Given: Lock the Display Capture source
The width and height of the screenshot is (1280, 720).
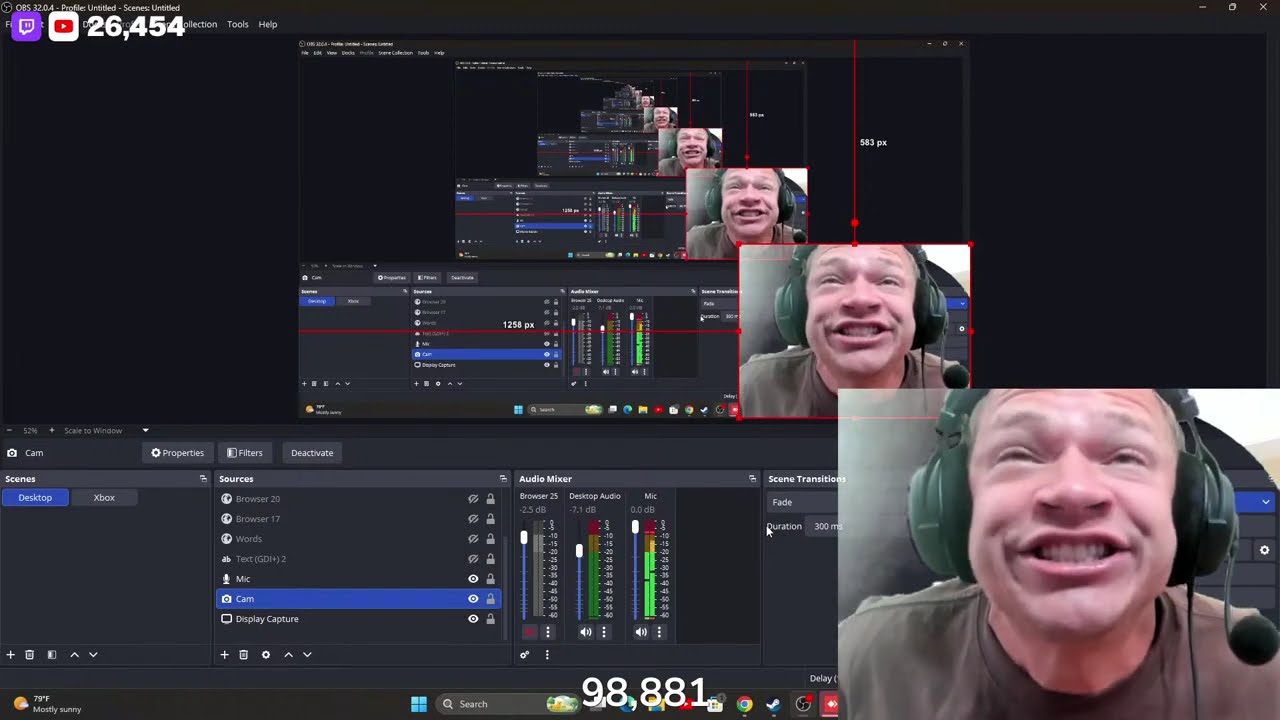Looking at the screenshot, I should coord(490,618).
